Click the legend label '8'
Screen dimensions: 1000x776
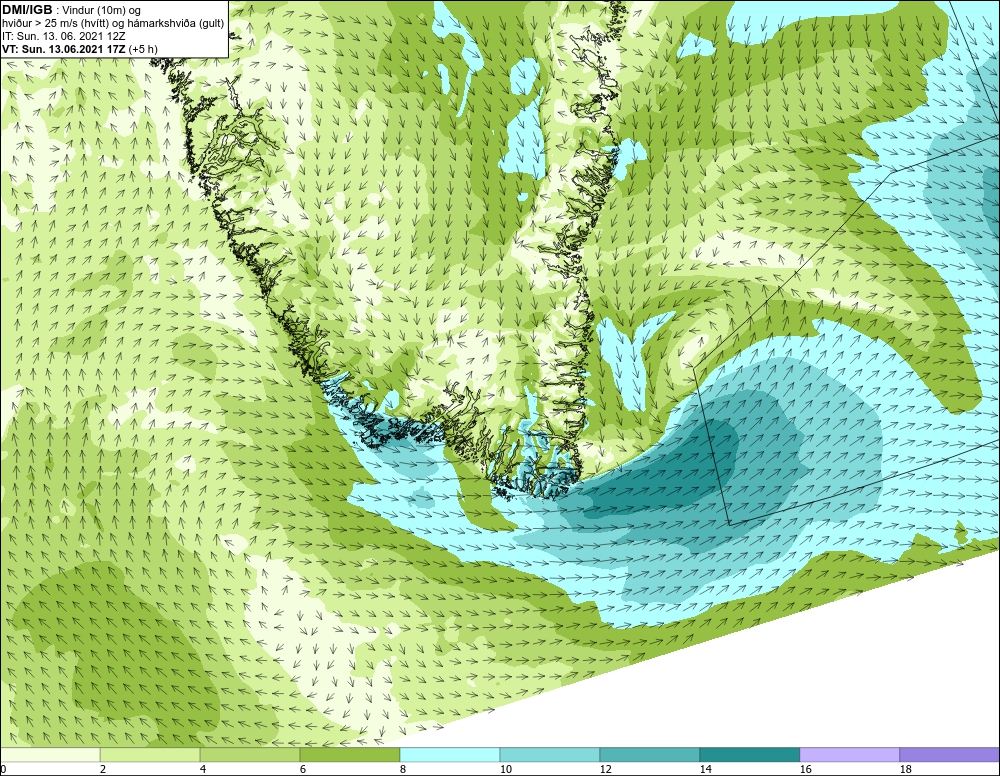(402, 769)
